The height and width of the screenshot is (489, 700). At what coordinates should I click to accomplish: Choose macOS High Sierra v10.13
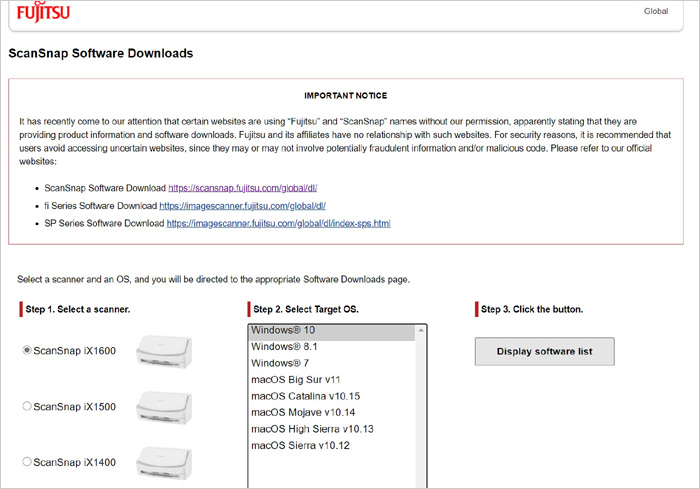pyautogui.click(x=332, y=429)
